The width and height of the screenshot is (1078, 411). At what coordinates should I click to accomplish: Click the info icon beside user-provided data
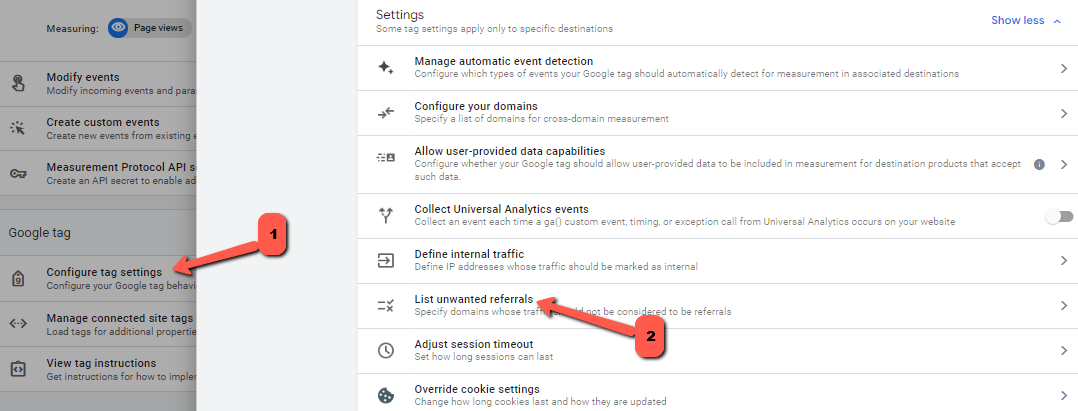pyautogui.click(x=1040, y=164)
